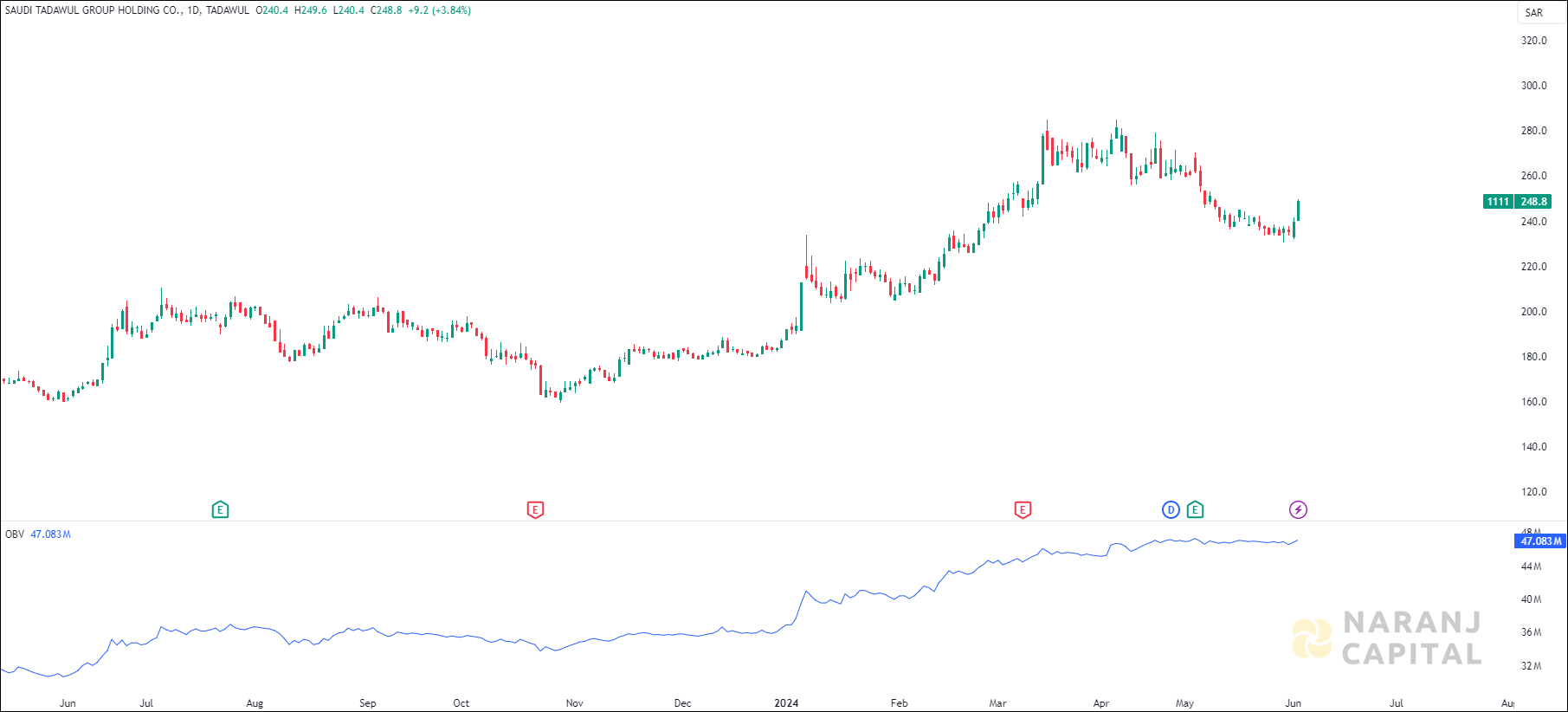Click the Aug date label after Jul 2023
This screenshot has width=1568, height=712.
[x=255, y=703]
